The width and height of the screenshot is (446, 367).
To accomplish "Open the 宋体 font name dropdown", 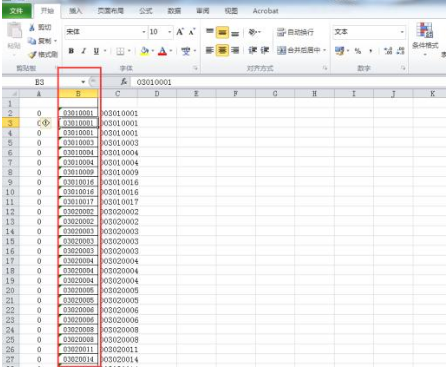I will coord(144,32).
